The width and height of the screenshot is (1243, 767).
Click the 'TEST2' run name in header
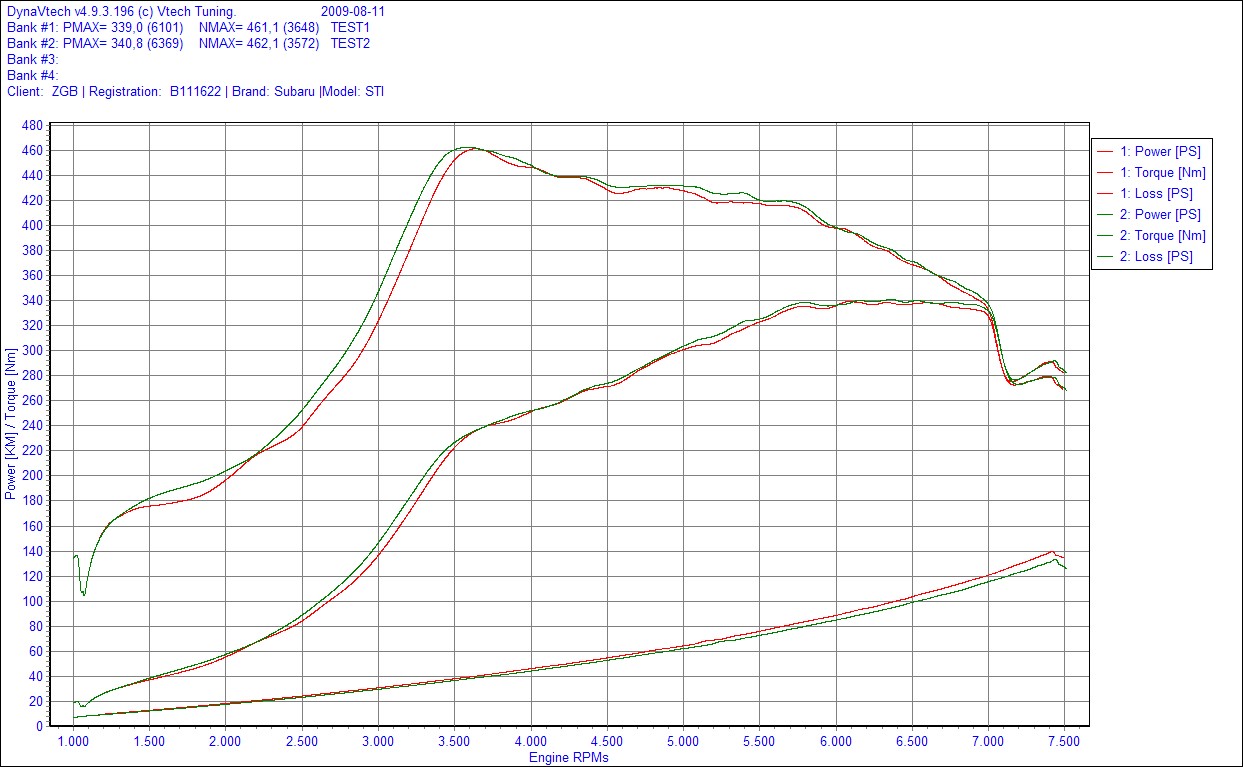coord(350,44)
